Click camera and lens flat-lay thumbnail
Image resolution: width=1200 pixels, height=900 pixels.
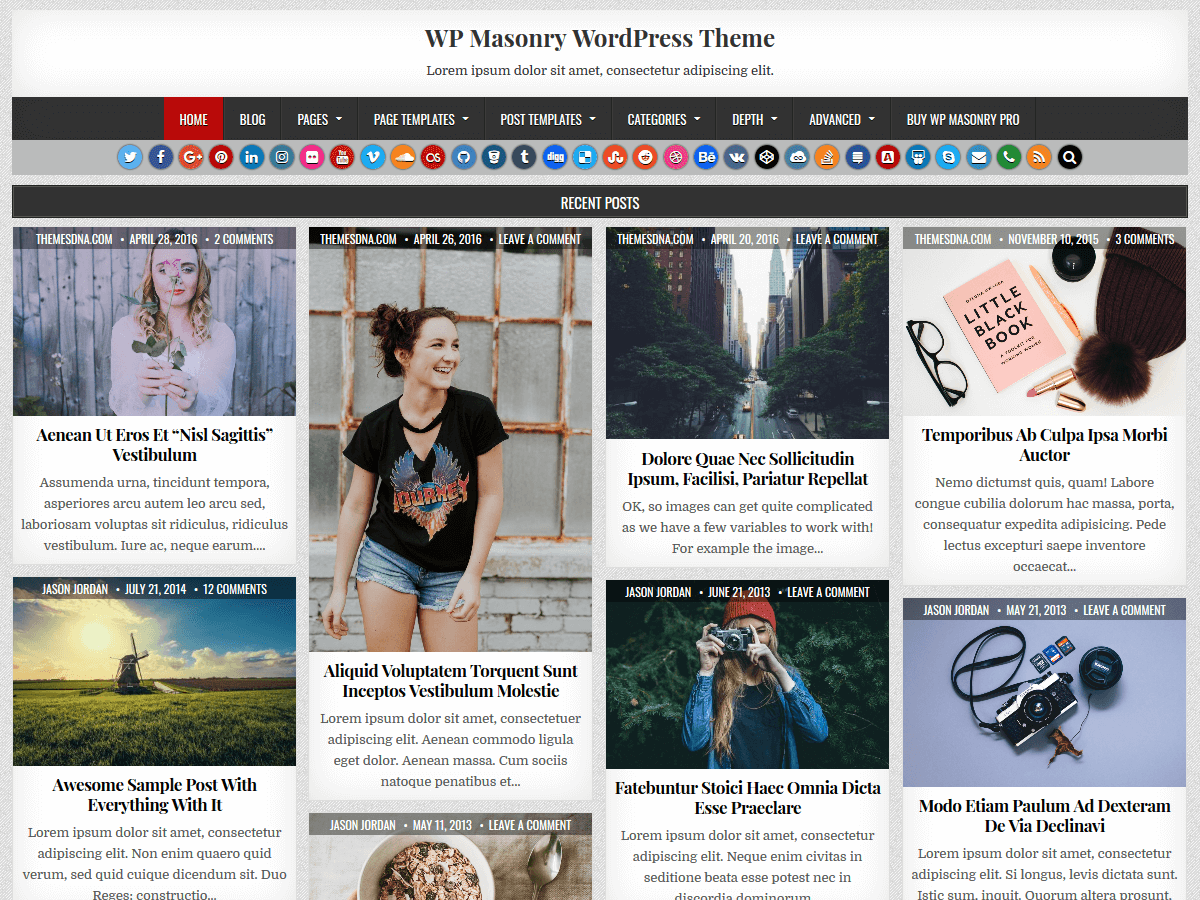(1044, 693)
